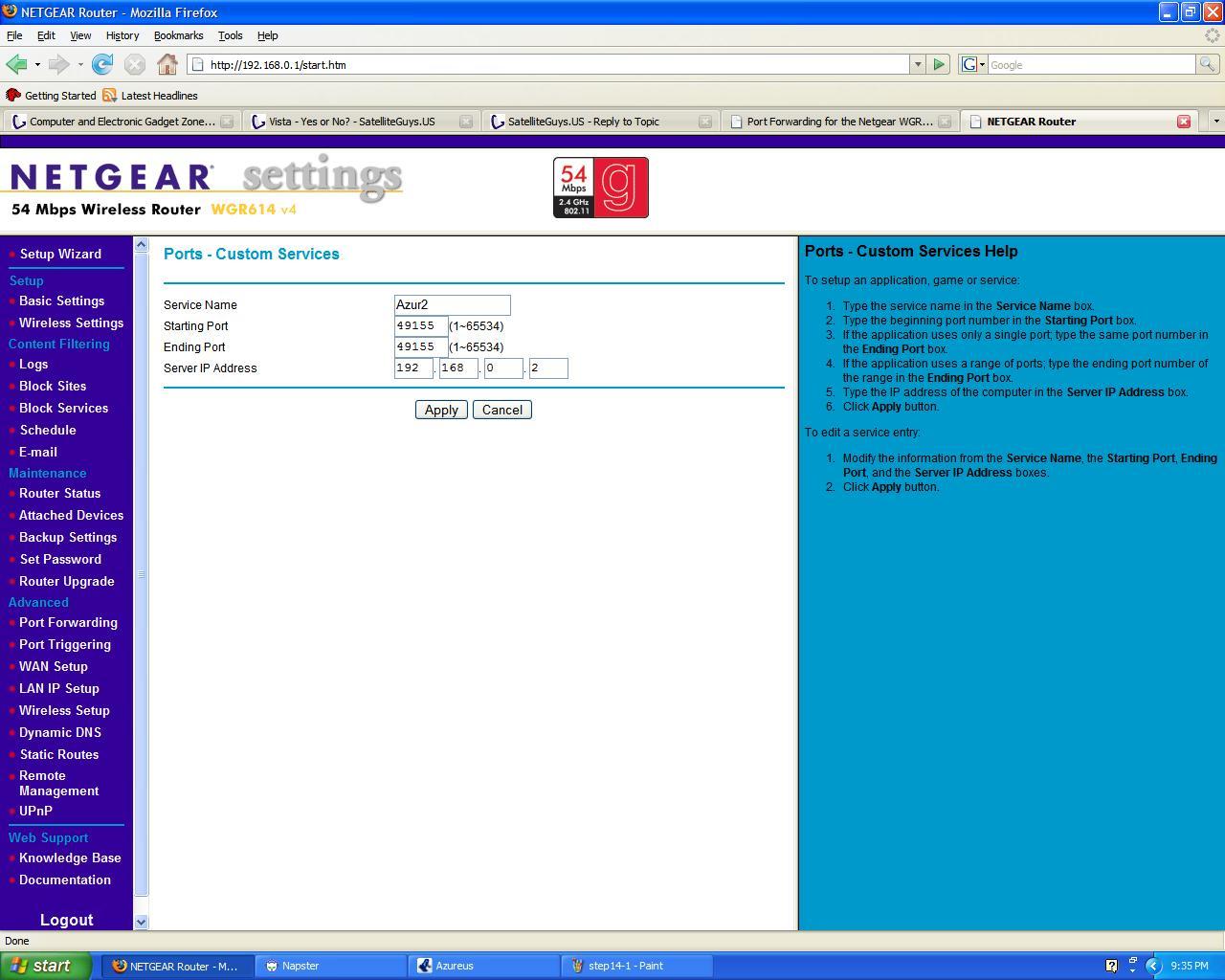Expand hidden system tray icons arrow

[x=1153, y=966]
